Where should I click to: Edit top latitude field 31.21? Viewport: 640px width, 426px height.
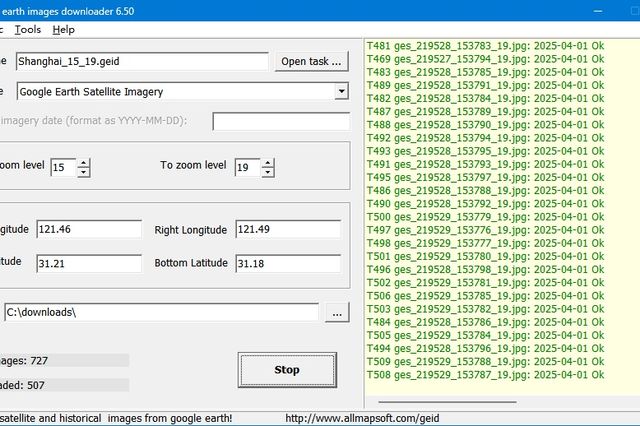pos(89,264)
